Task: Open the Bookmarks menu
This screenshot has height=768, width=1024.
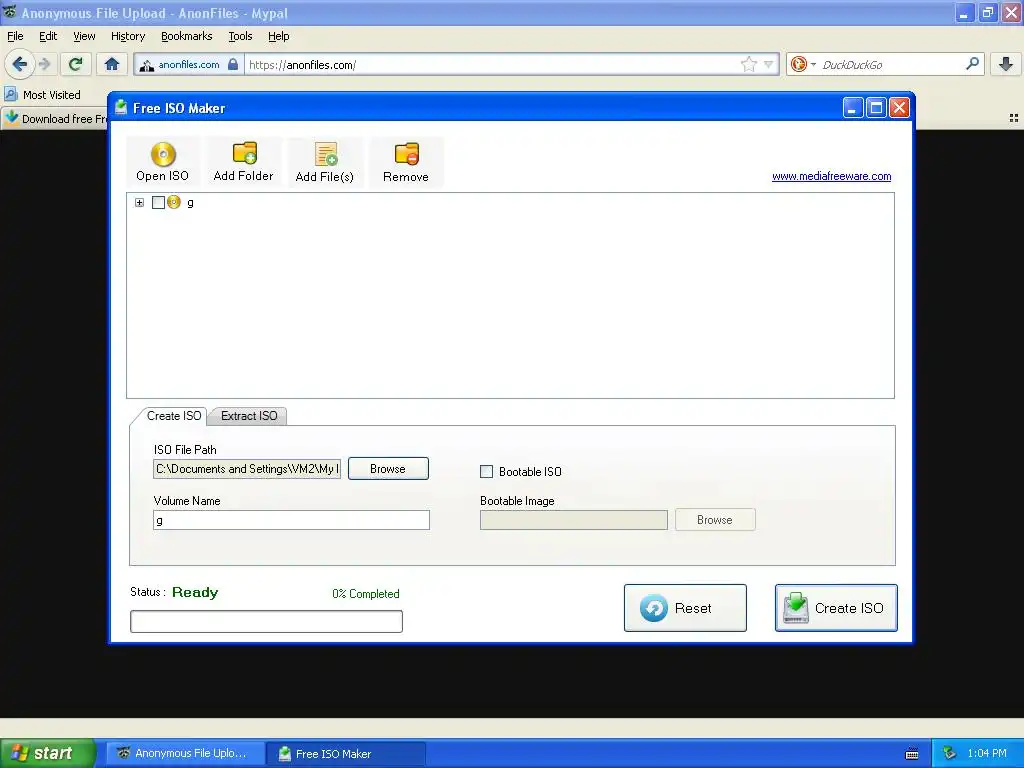Action: (187, 36)
